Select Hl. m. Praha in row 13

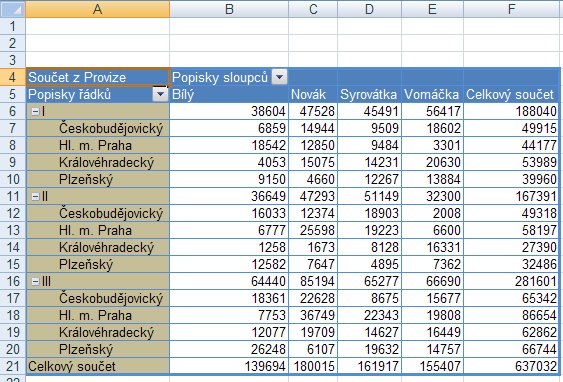pyautogui.click(x=98, y=230)
